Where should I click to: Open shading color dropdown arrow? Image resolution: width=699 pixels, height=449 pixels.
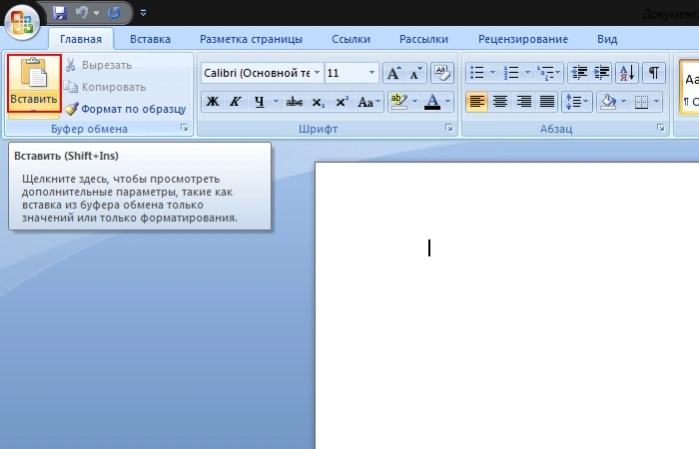624,102
